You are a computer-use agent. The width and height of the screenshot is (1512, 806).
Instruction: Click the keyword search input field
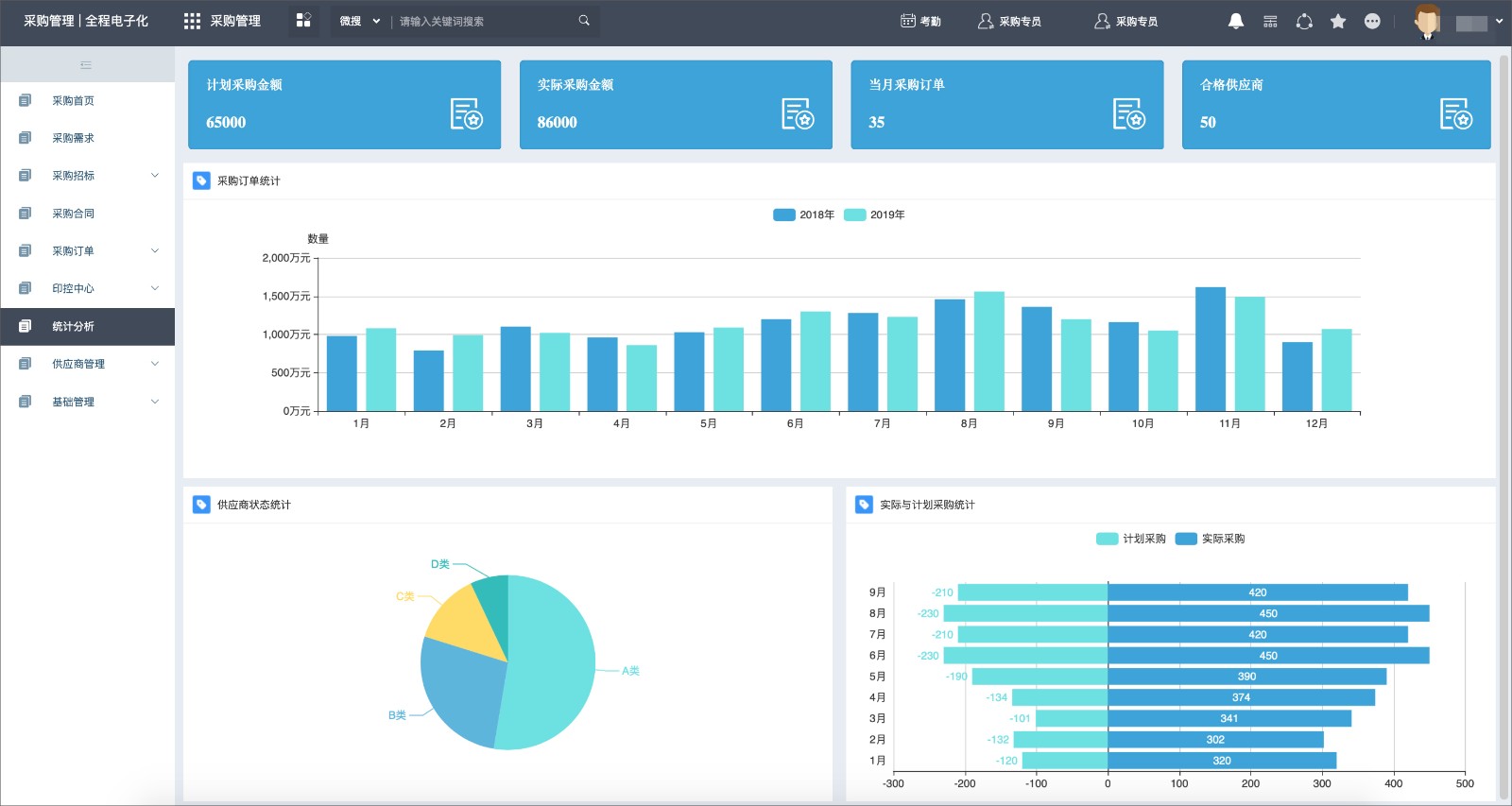[x=485, y=21]
